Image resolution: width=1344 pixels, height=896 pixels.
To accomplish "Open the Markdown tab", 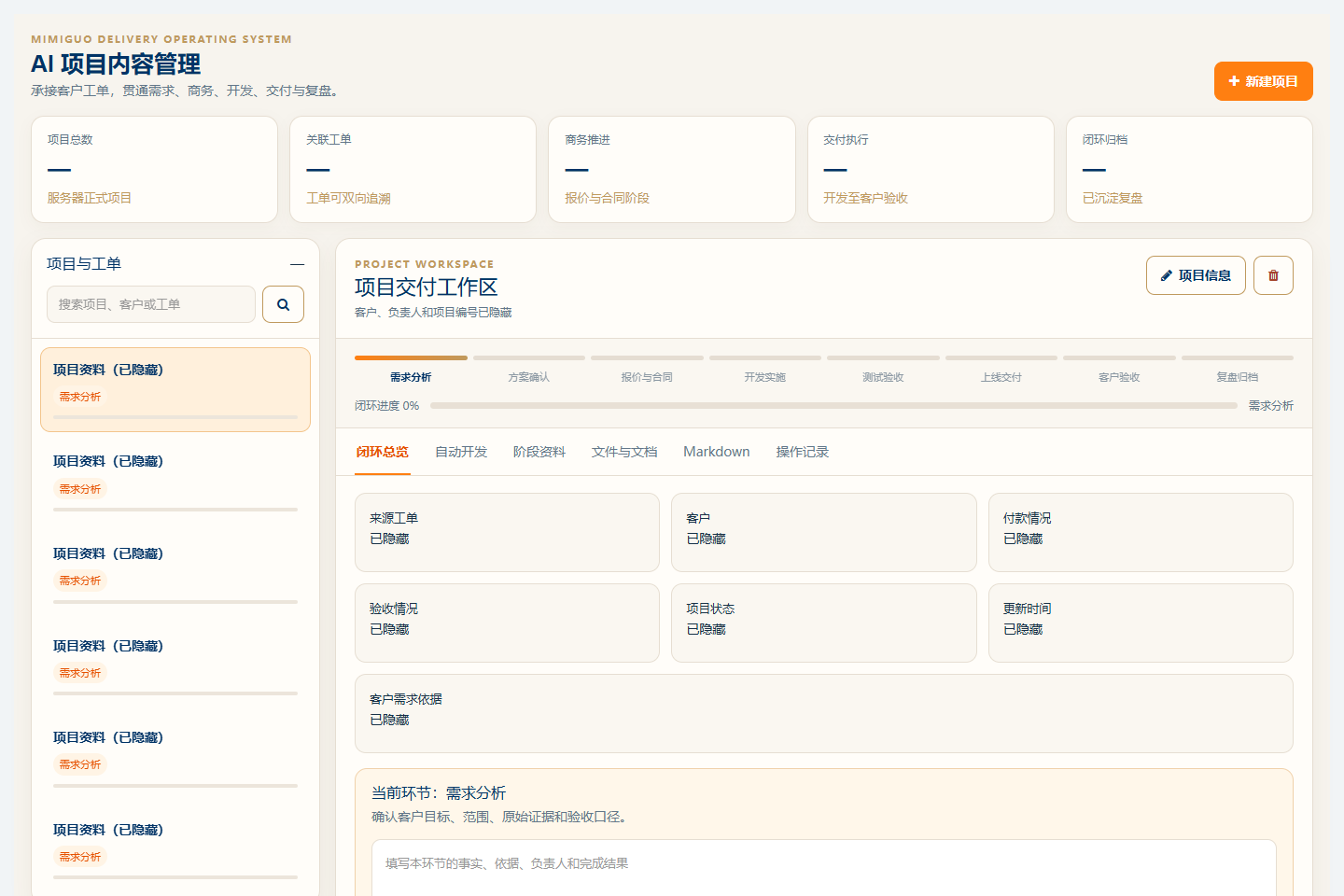I will pos(717,452).
